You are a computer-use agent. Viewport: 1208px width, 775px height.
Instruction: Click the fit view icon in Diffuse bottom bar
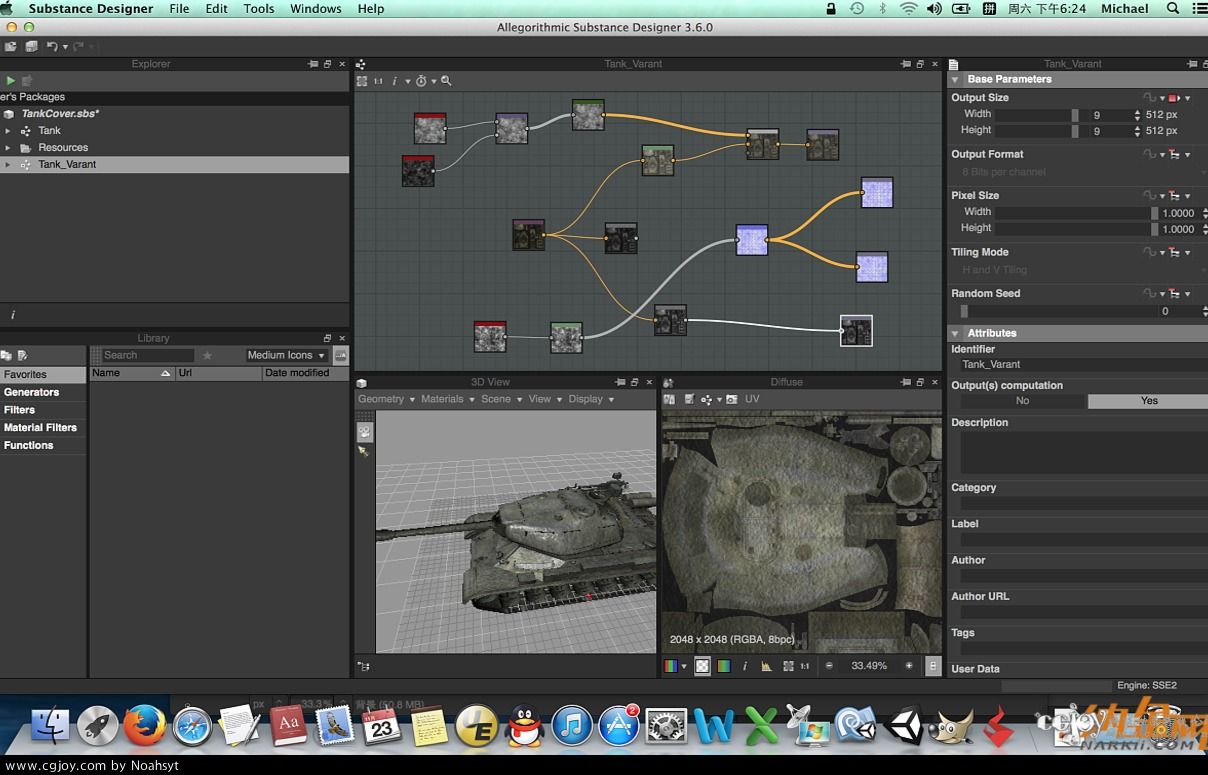[x=788, y=666]
